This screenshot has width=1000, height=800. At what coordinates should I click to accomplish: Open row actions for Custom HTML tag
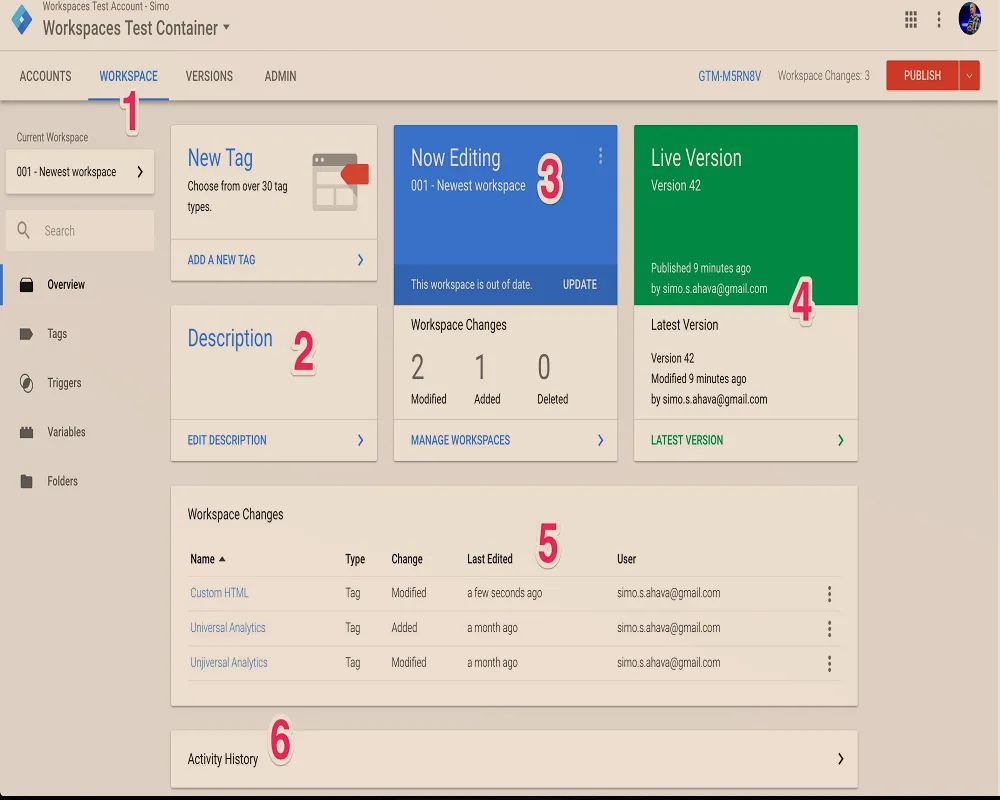pos(829,594)
